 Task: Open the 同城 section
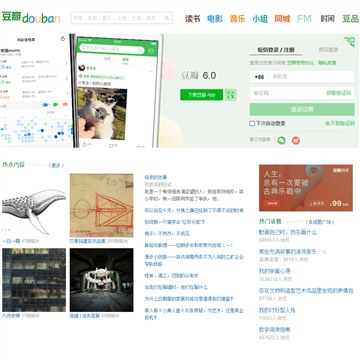point(282,19)
